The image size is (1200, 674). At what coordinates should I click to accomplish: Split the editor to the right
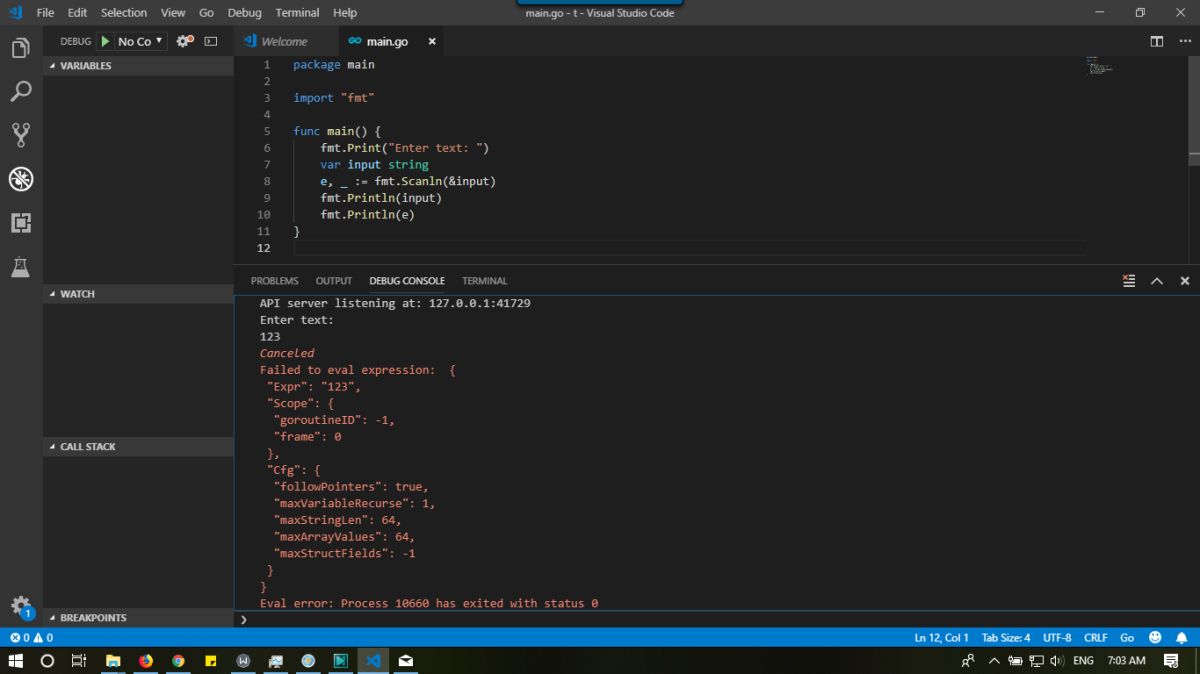1157,41
